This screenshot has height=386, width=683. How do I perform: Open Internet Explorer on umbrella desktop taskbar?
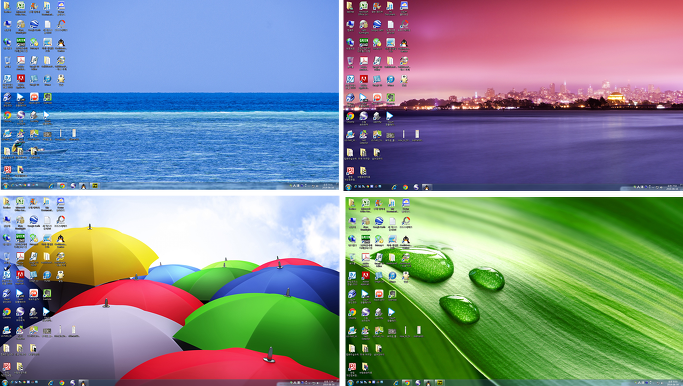(51, 383)
